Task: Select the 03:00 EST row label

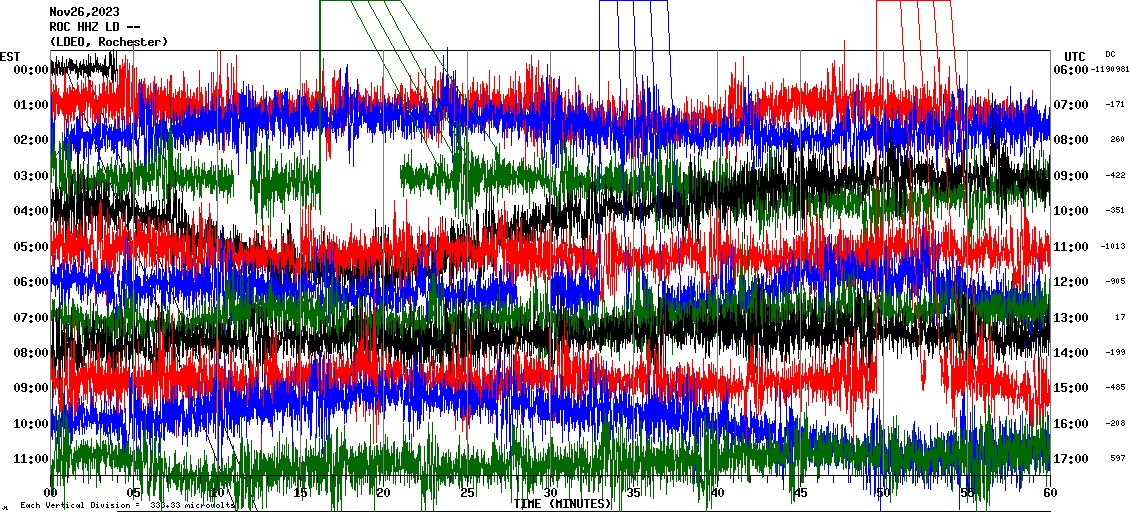Action: point(33,176)
